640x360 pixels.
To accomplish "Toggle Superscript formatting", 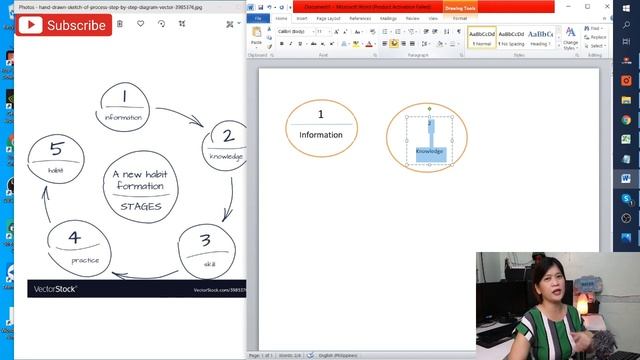I will pyautogui.click(x=332, y=44).
